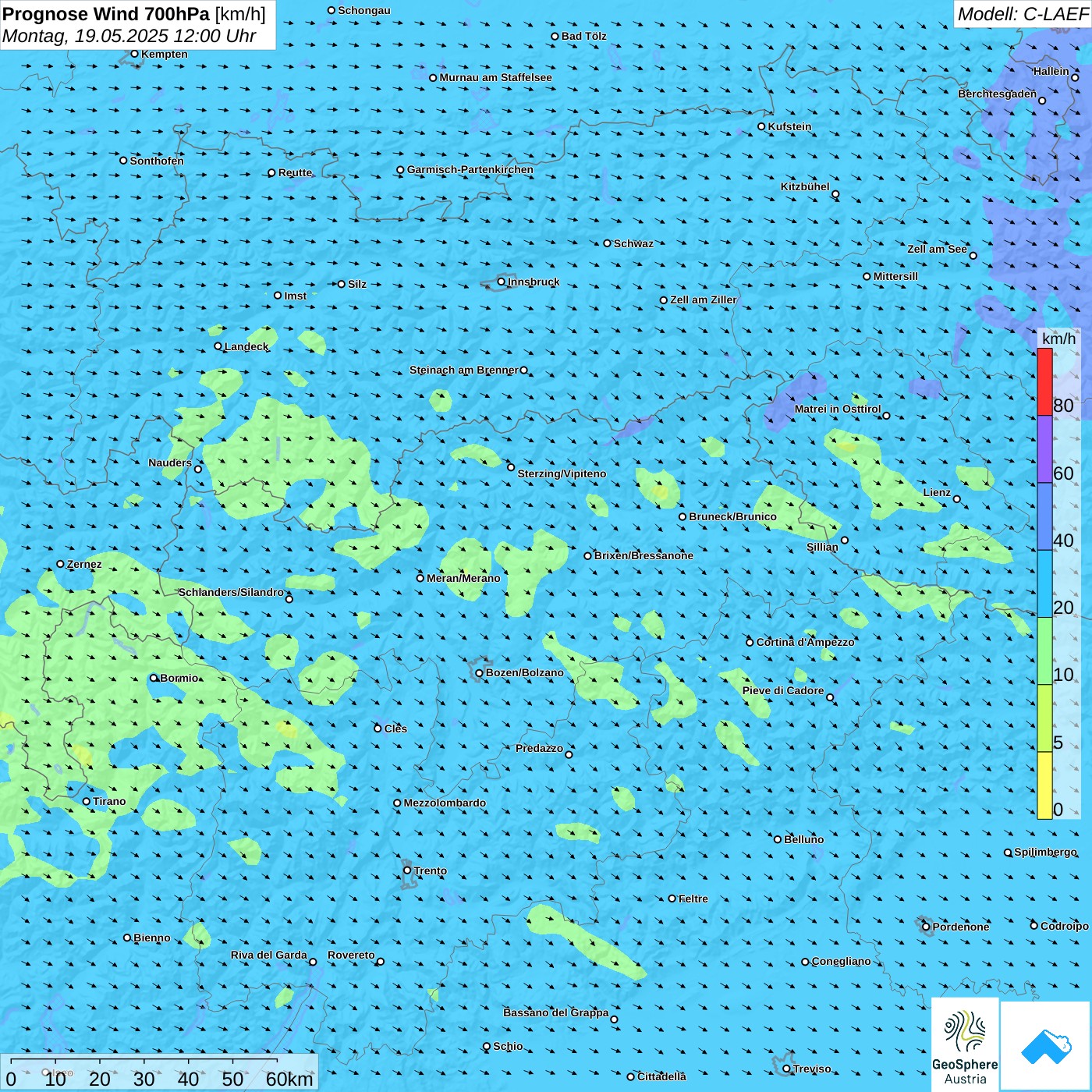The height and width of the screenshot is (1092, 1092).
Task: Click the Treviso city marker
Action: pos(787,1069)
